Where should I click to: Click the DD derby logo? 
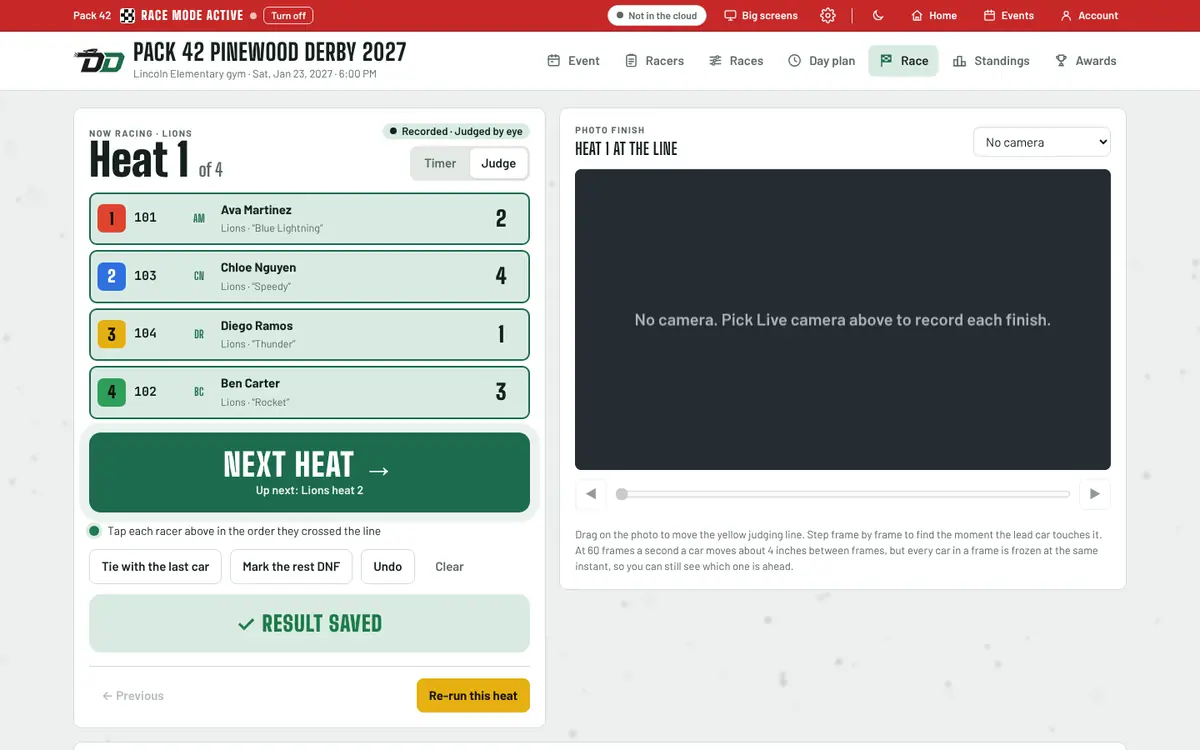(99, 61)
